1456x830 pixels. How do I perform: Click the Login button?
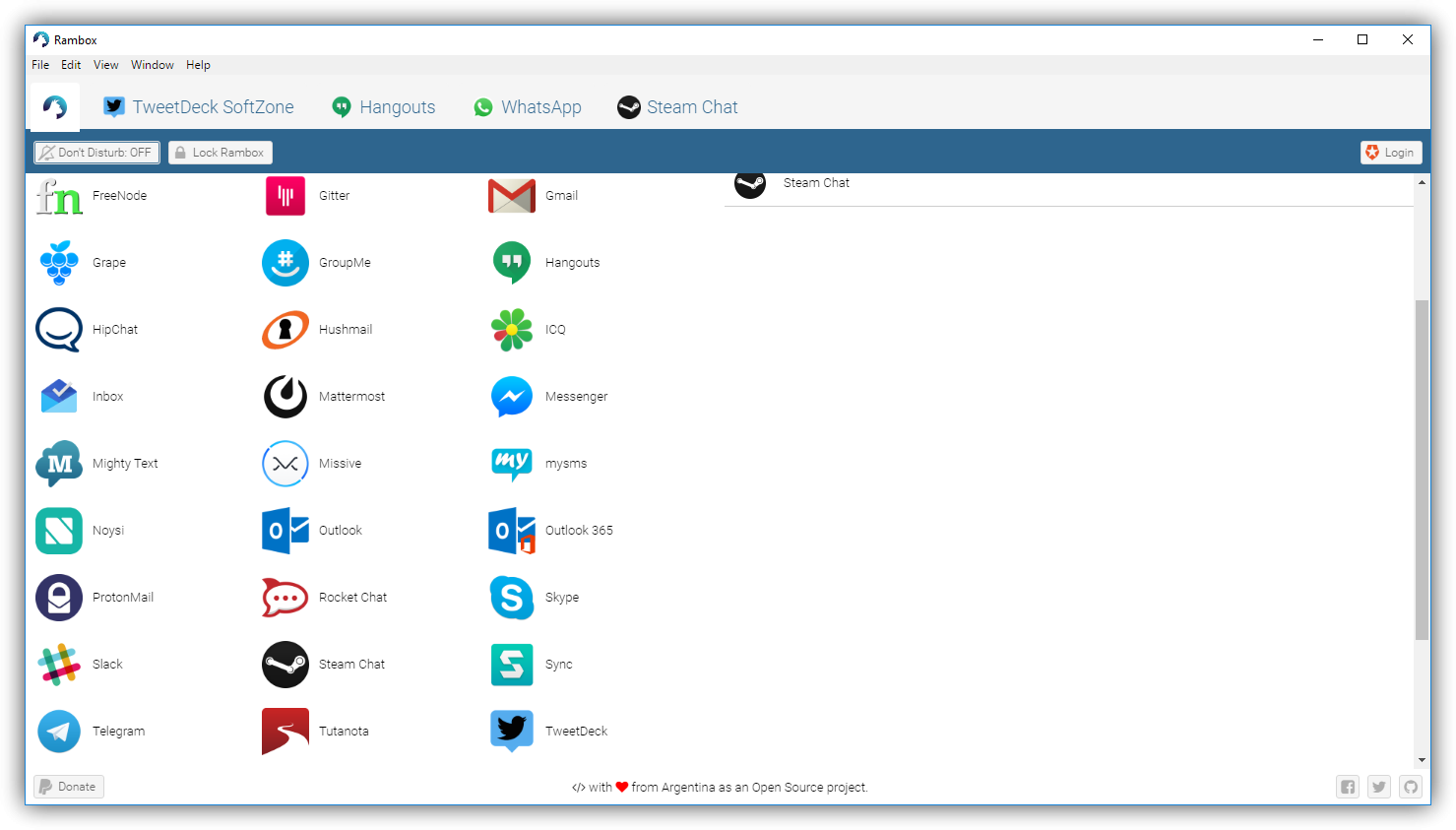tap(1391, 153)
